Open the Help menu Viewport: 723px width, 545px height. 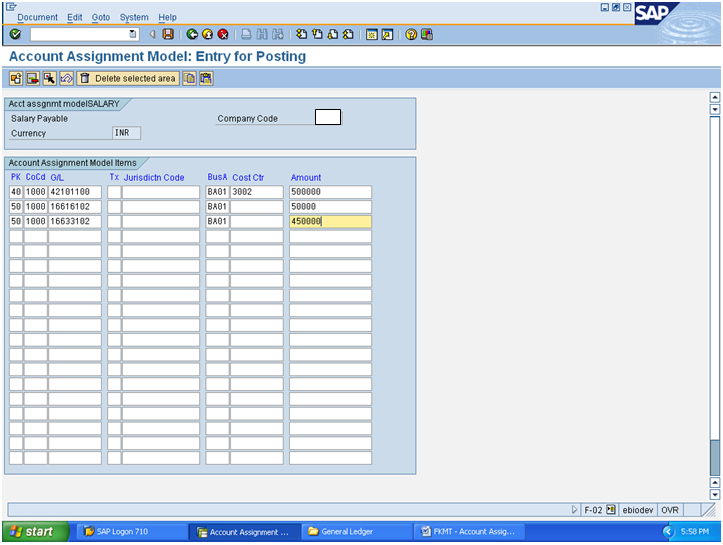point(167,17)
